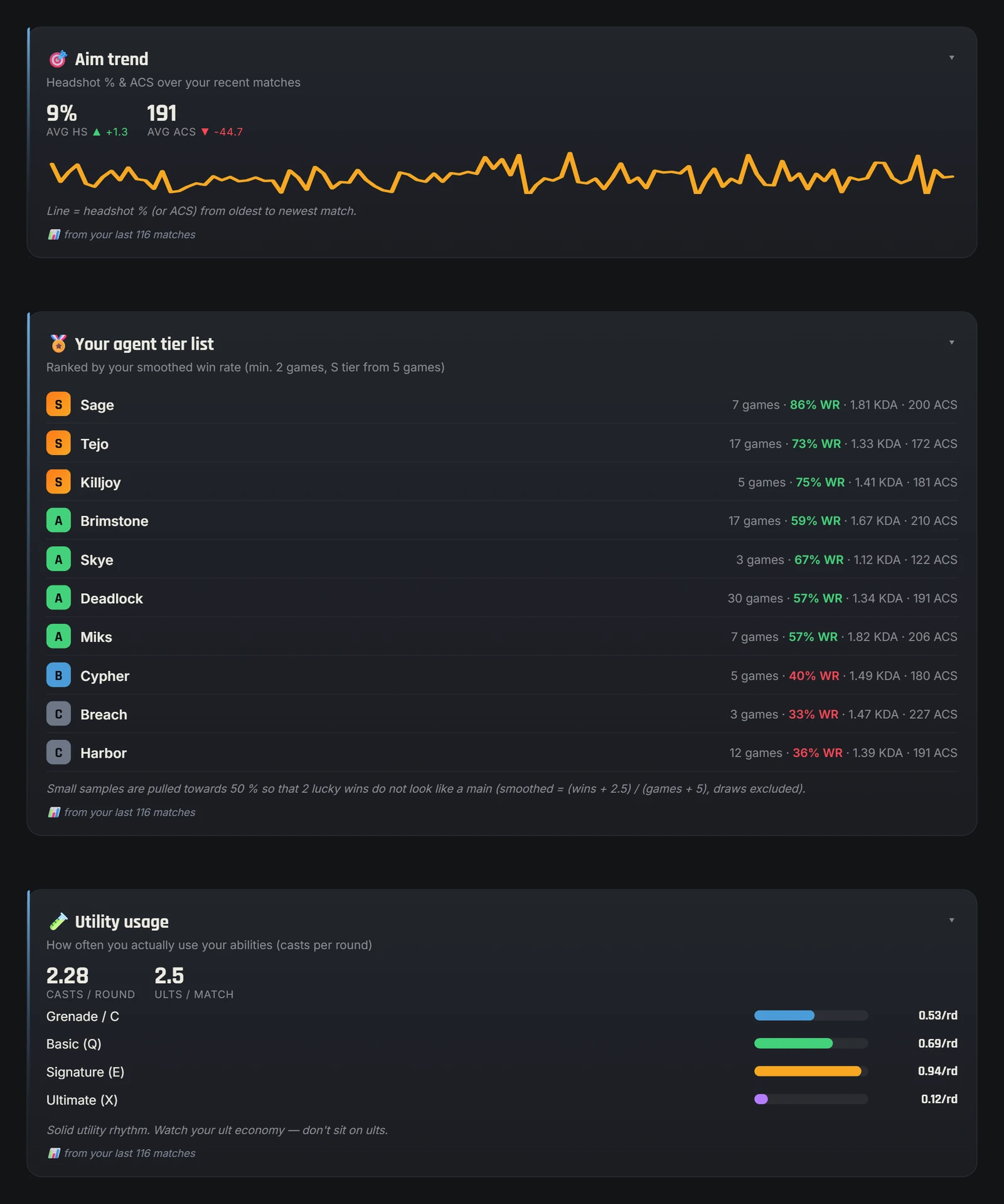
Task: Click the Ultimate (X) usage bar
Action: 811,1099
